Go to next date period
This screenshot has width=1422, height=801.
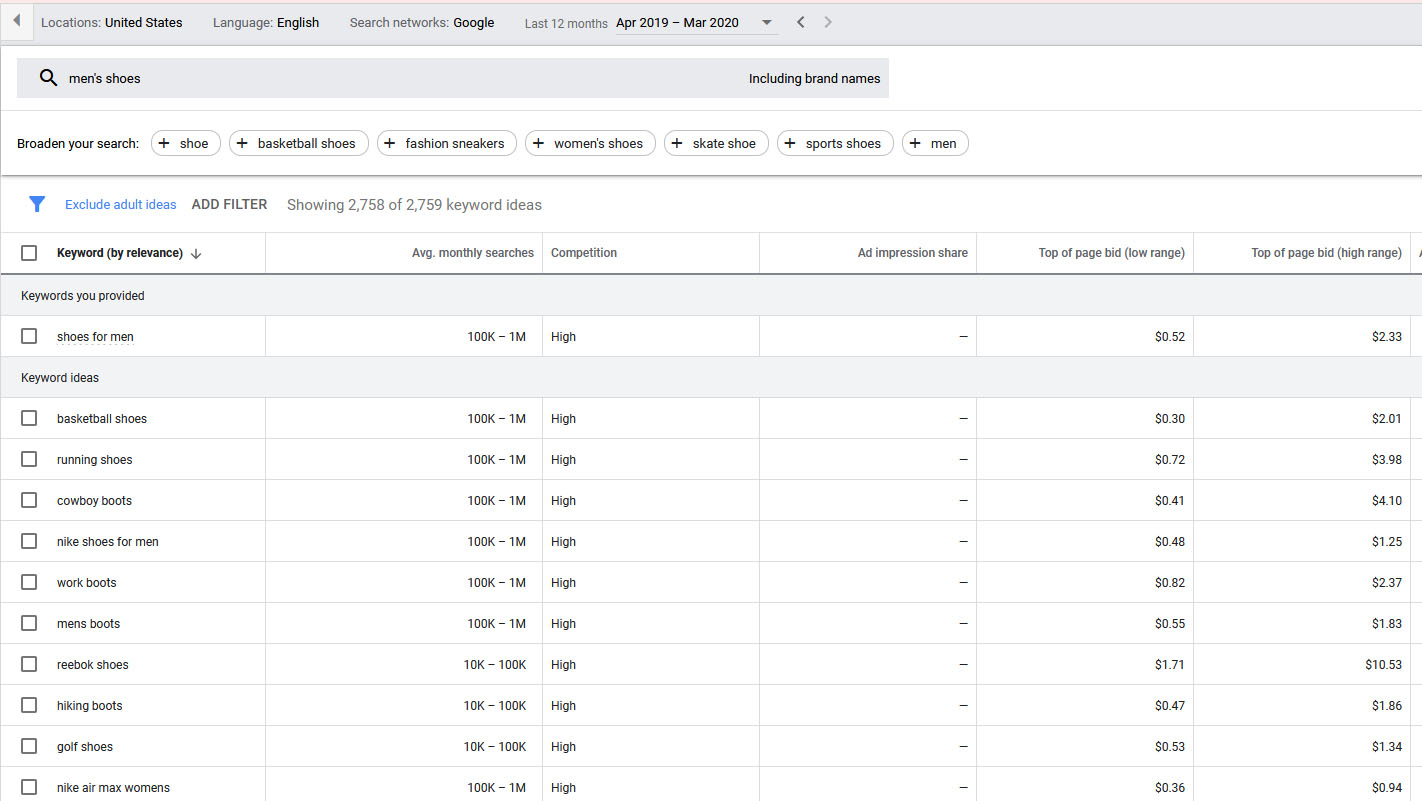(x=828, y=22)
